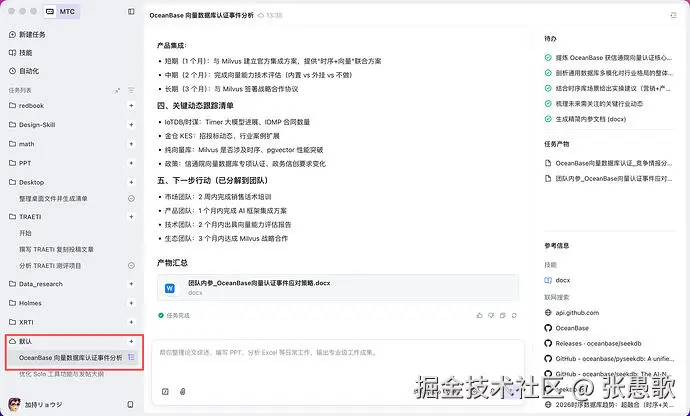The width and height of the screenshot is (690, 416).
Task: Open todo item 剖析通用数据库多模化对行业格局
Action: pos(608,73)
